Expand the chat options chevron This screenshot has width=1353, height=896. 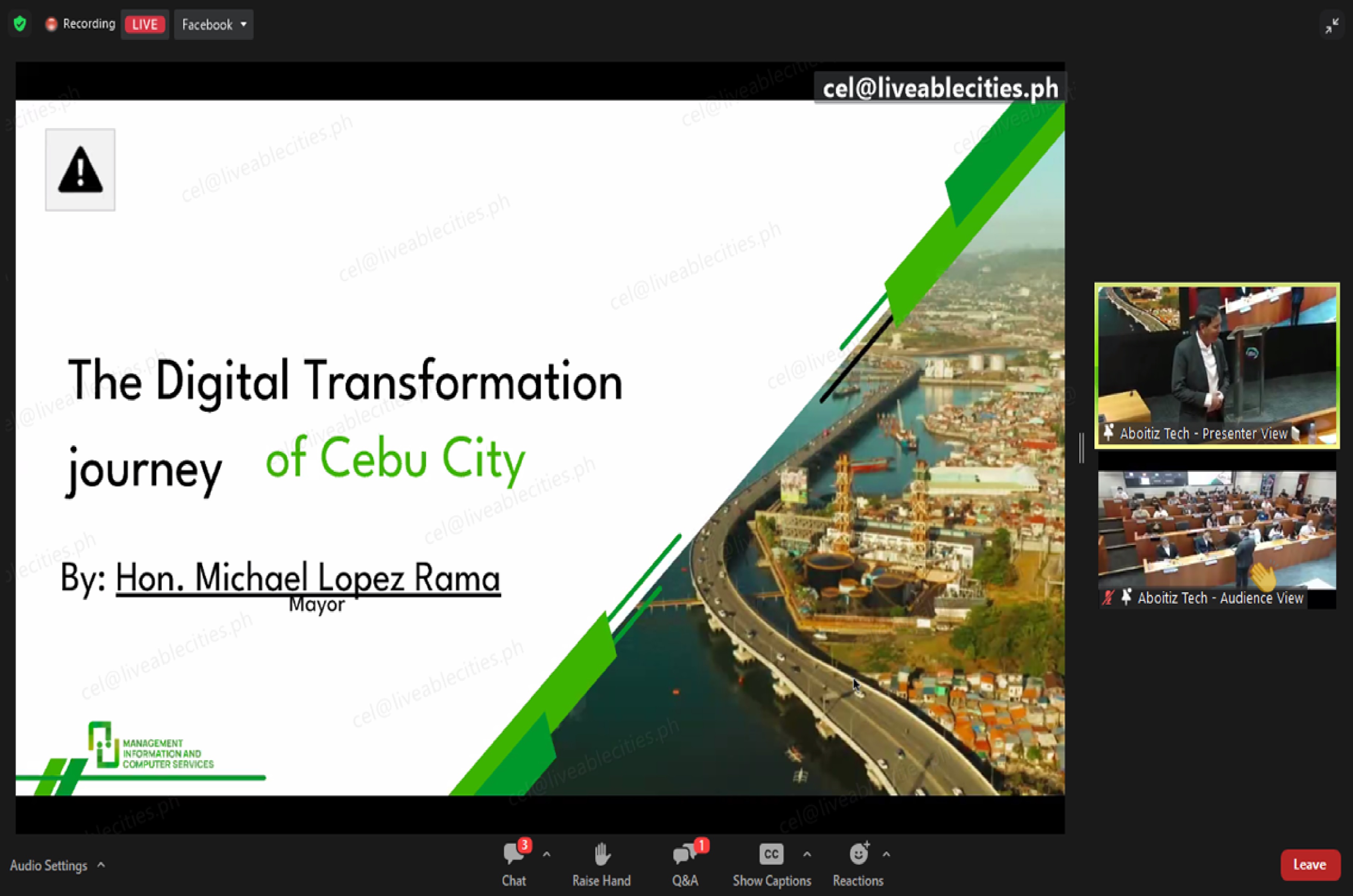[x=546, y=854]
